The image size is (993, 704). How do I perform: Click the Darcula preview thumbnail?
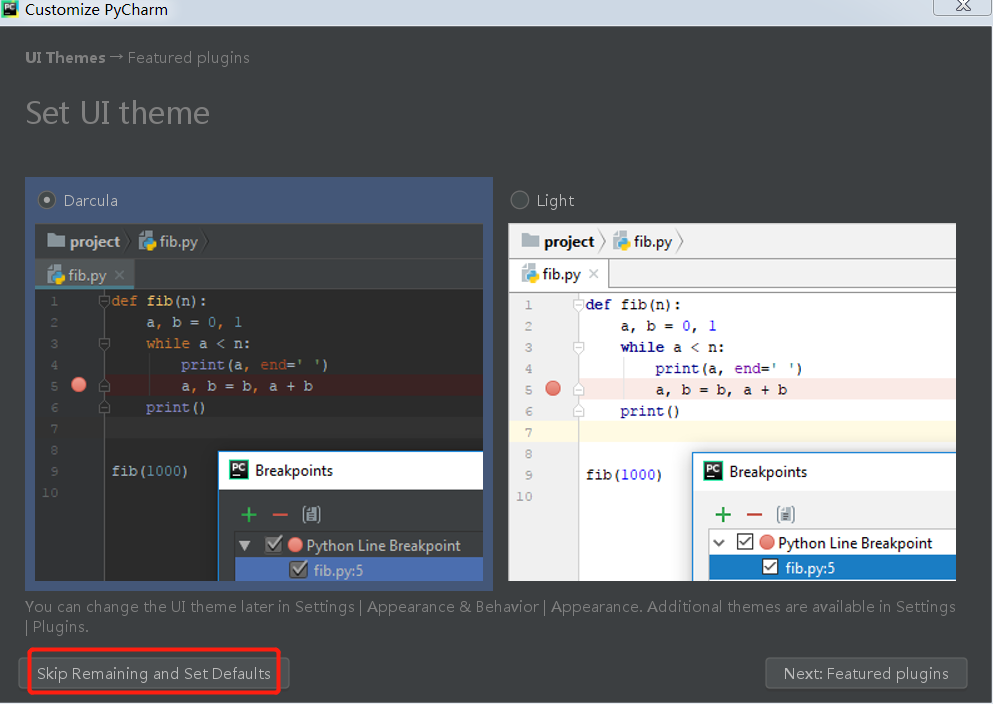(259, 402)
